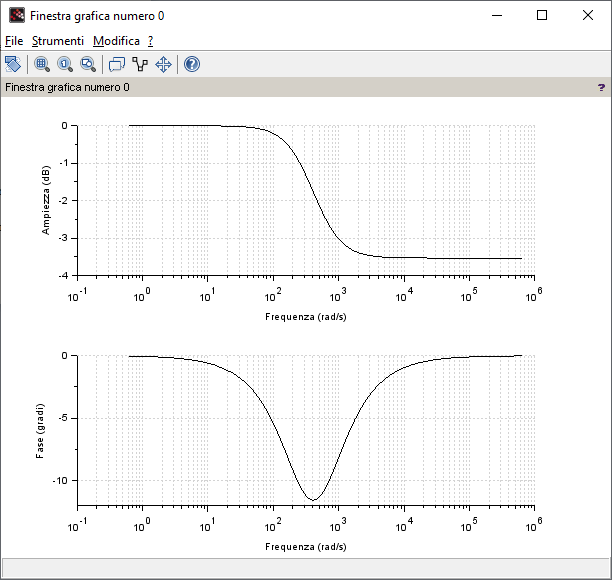The width and height of the screenshot is (612, 580).
Task: Open the File menu
Action: (x=13, y=41)
